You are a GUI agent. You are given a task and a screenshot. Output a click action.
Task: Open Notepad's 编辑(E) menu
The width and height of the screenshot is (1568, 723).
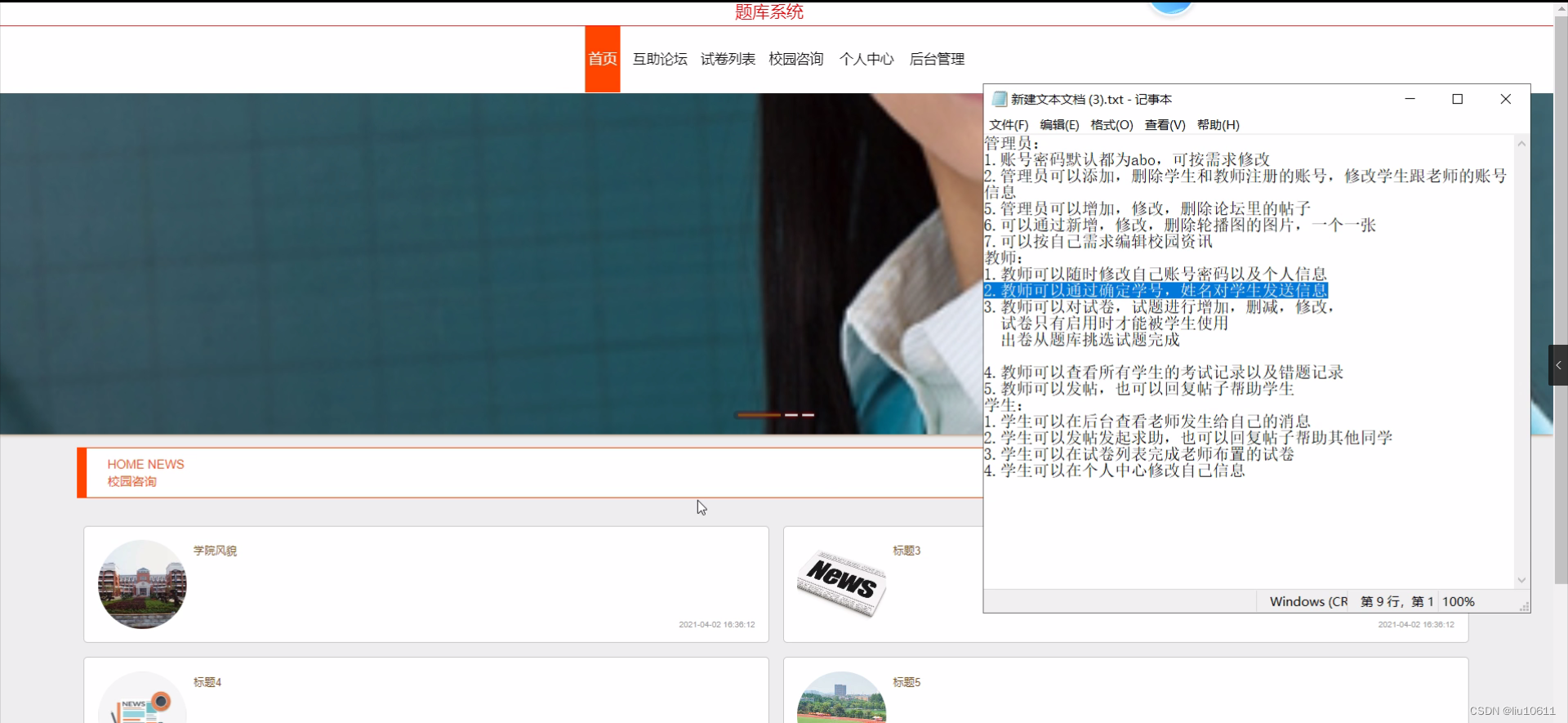click(x=1059, y=125)
